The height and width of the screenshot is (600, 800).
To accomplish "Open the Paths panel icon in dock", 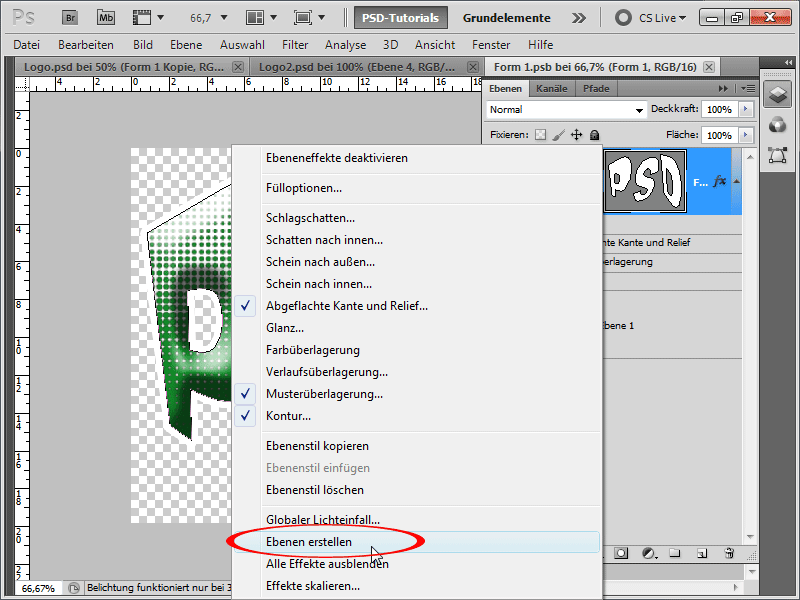I will tap(777, 155).
